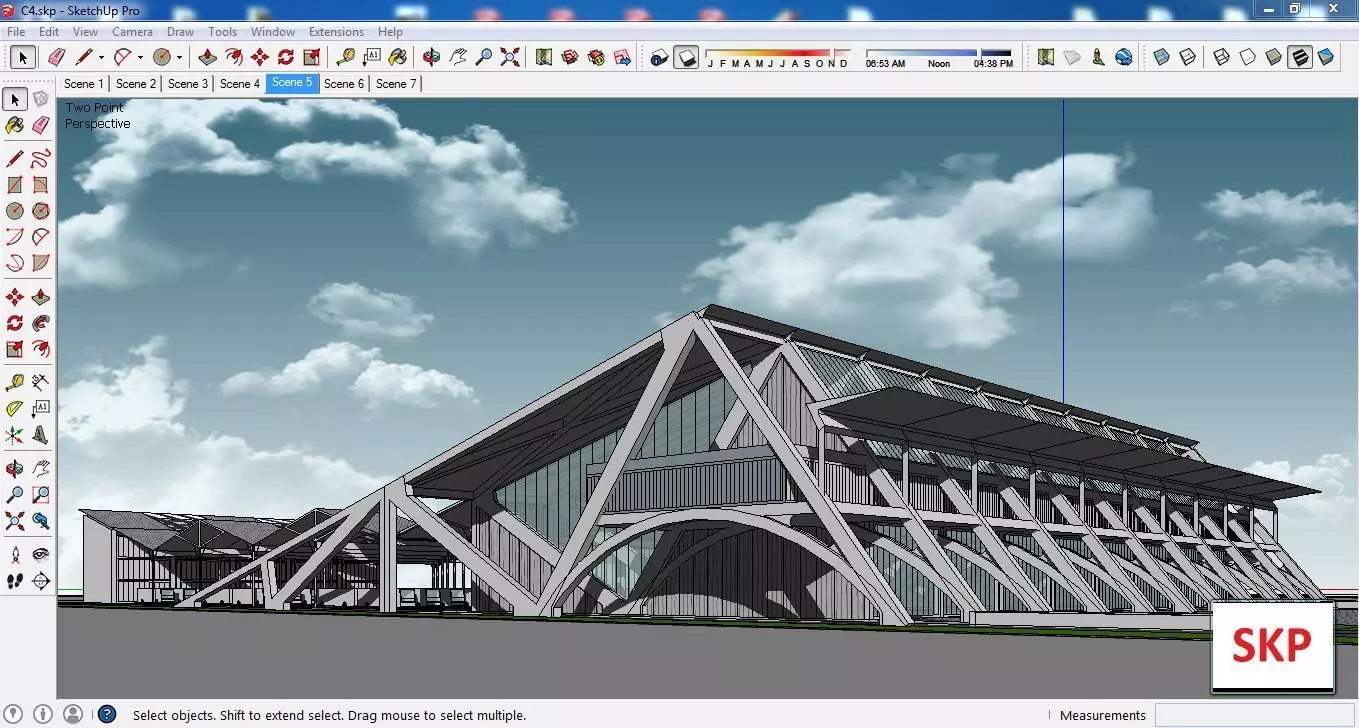The width and height of the screenshot is (1359, 728).
Task: Choose the Zoom Window tool
Action: click(41, 495)
